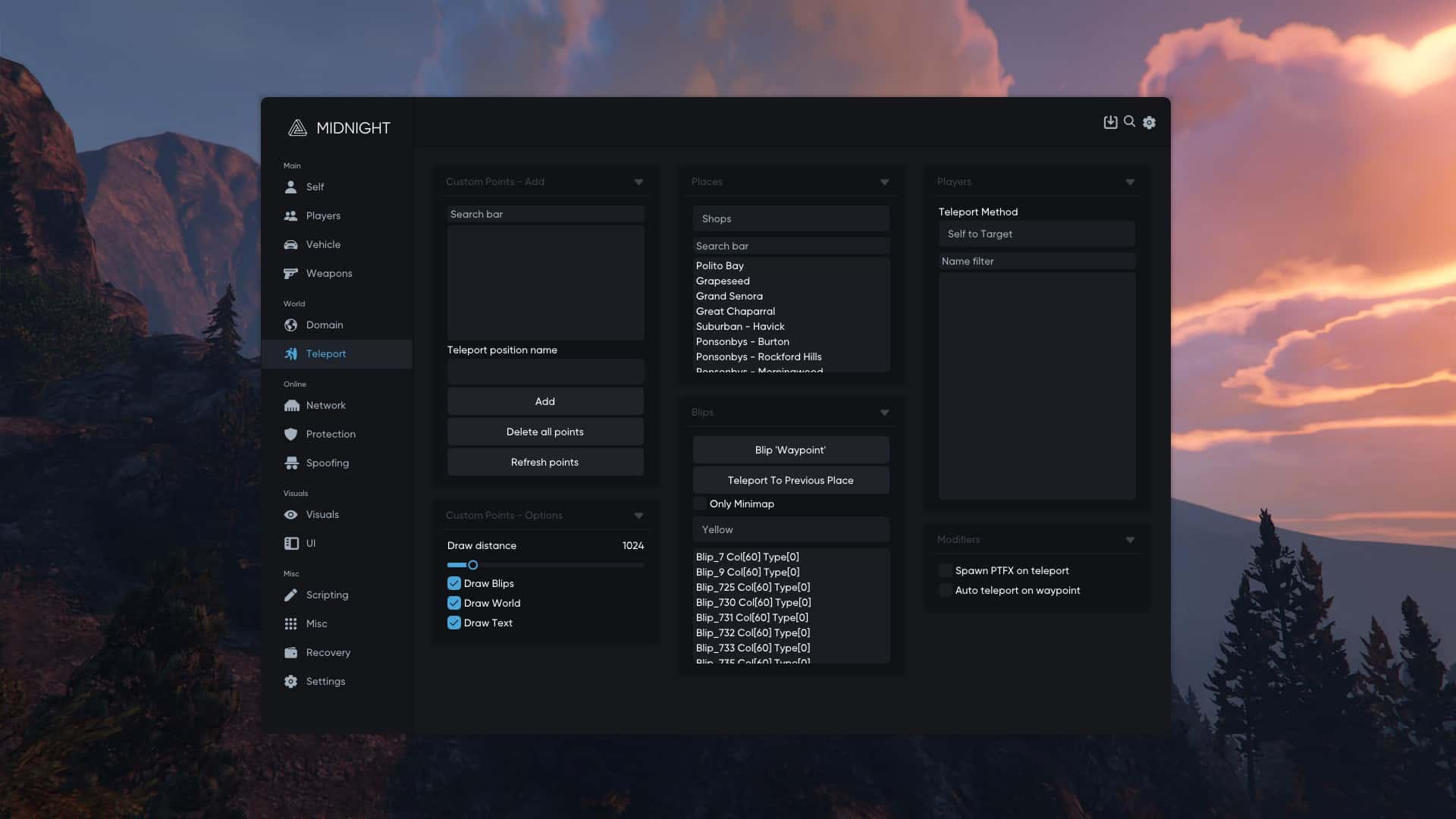Click the Weapons gun icon in sidebar
The height and width of the screenshot is (819, 1456).
point(290,273)
